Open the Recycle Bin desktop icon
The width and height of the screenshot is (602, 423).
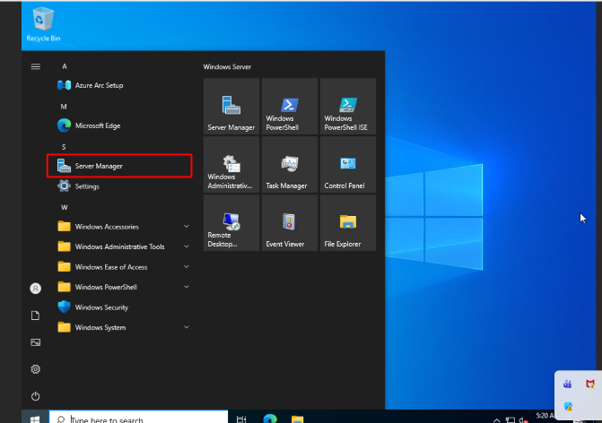pyautogui.click(x=43, y=24)
